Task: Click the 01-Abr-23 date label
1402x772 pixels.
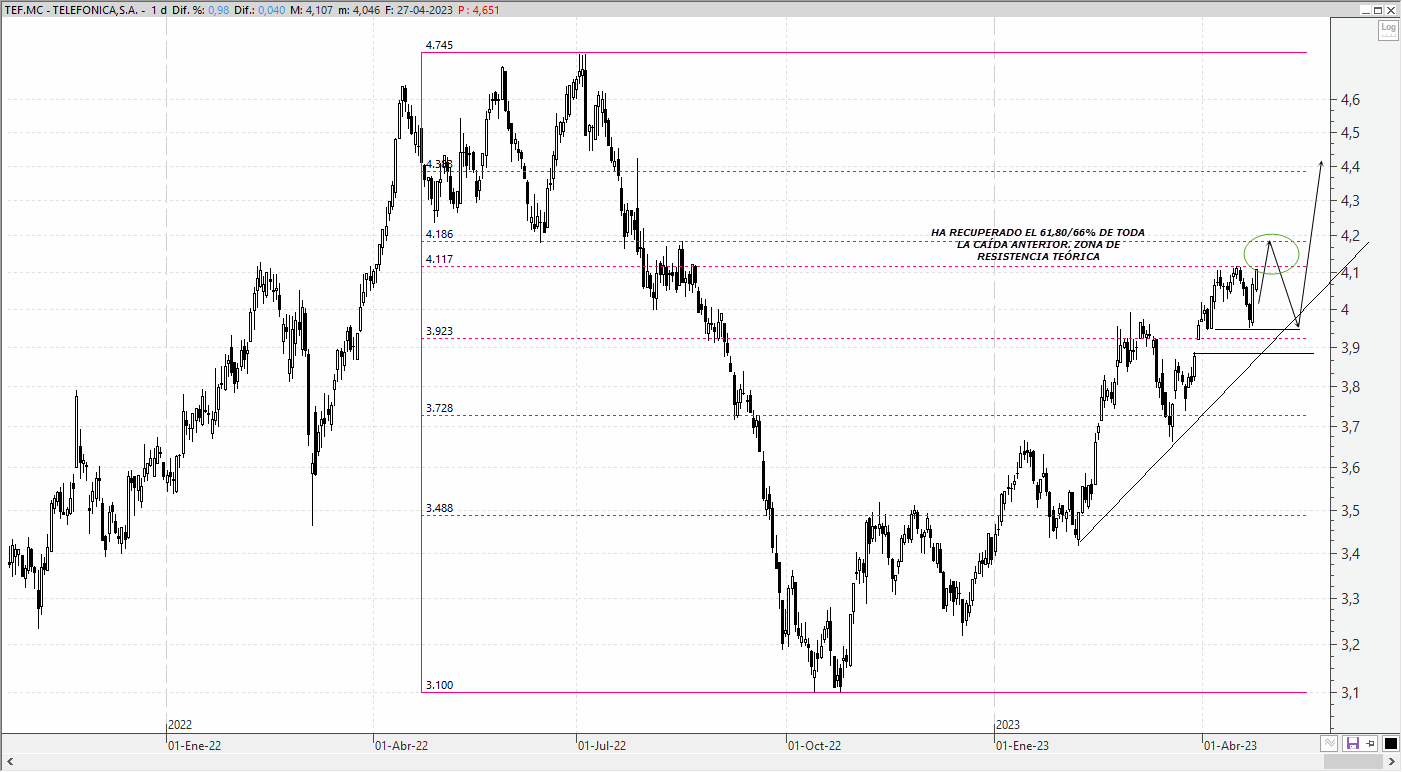Action: click(1231, 745)
